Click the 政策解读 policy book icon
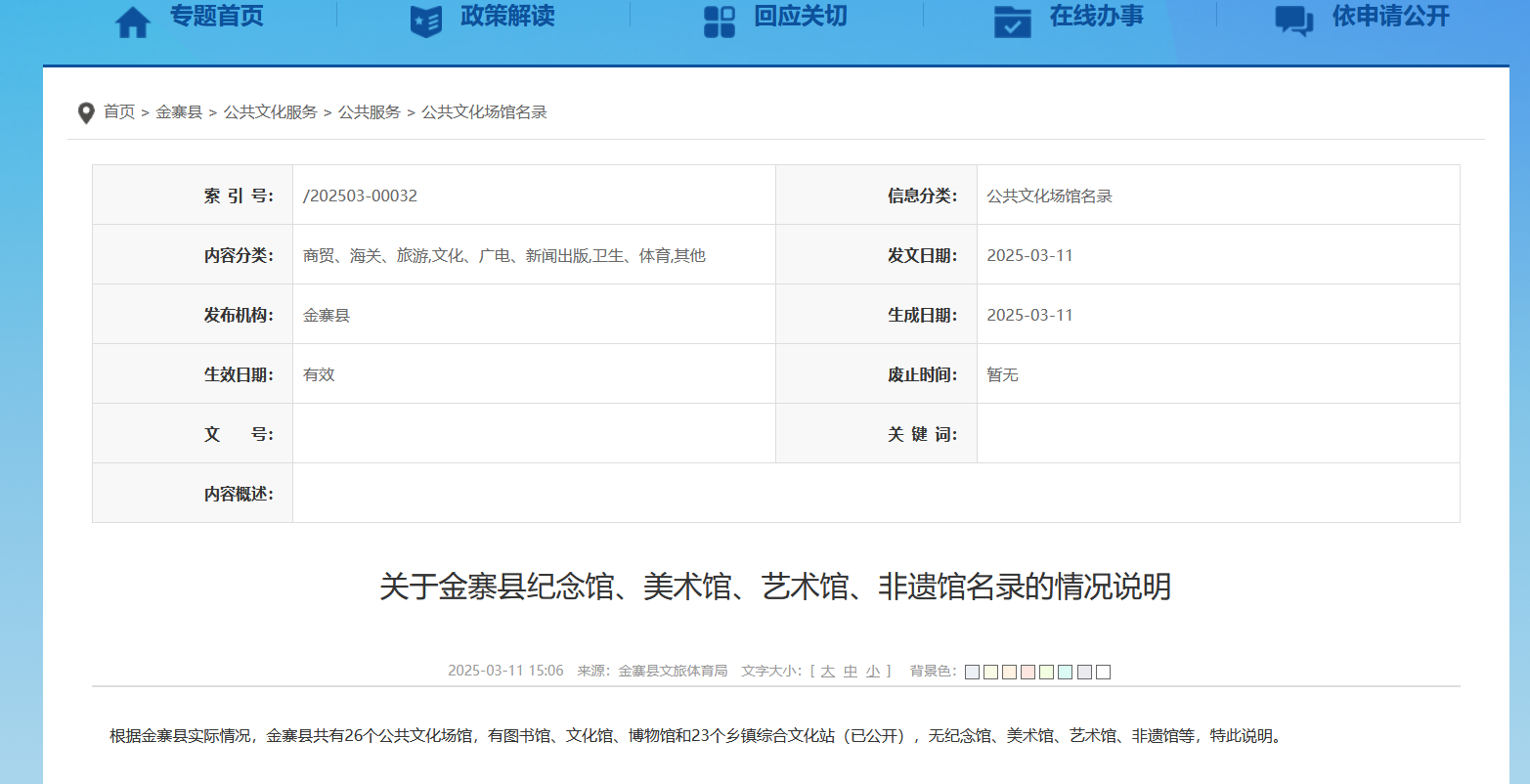This screenshot has width=1530, height=784. coord(426,21)
